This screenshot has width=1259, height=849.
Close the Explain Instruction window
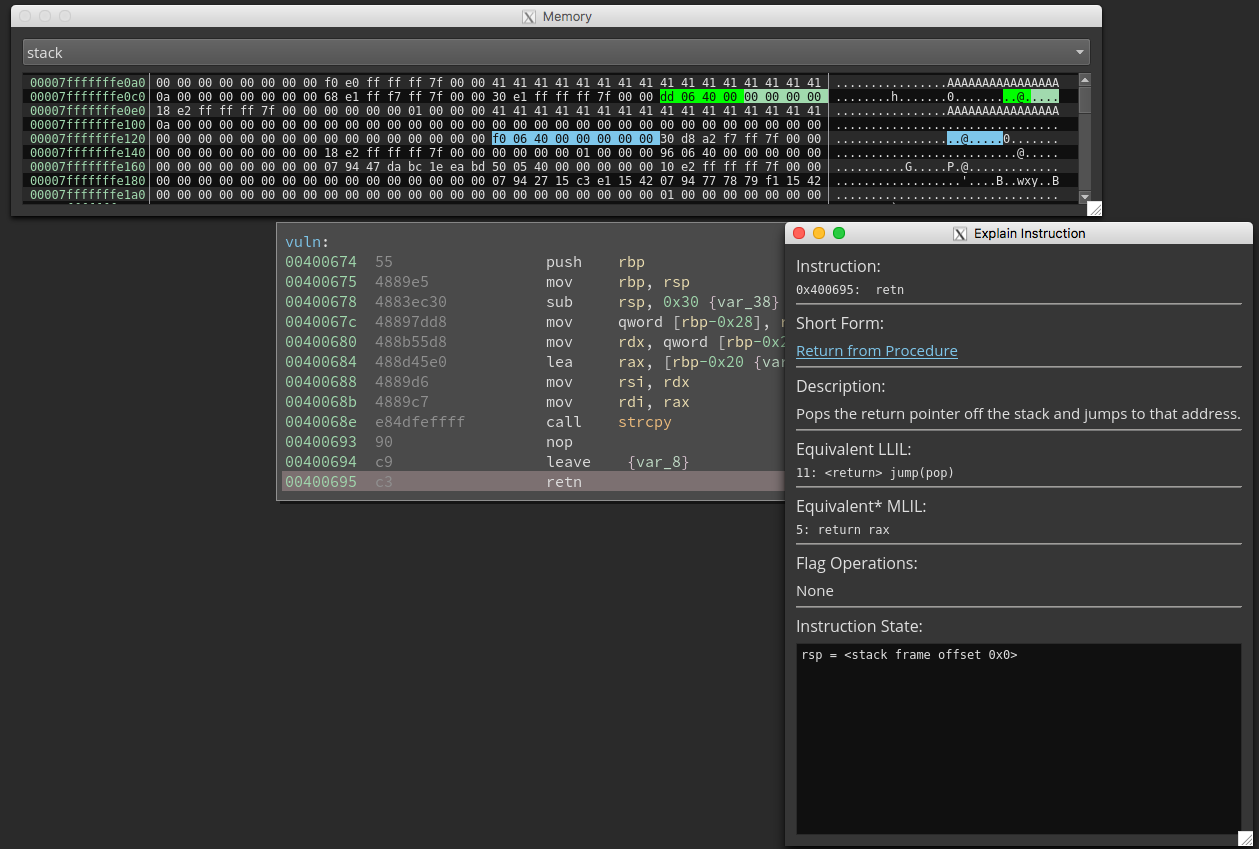pyautogui.click(x=799, y=233)
